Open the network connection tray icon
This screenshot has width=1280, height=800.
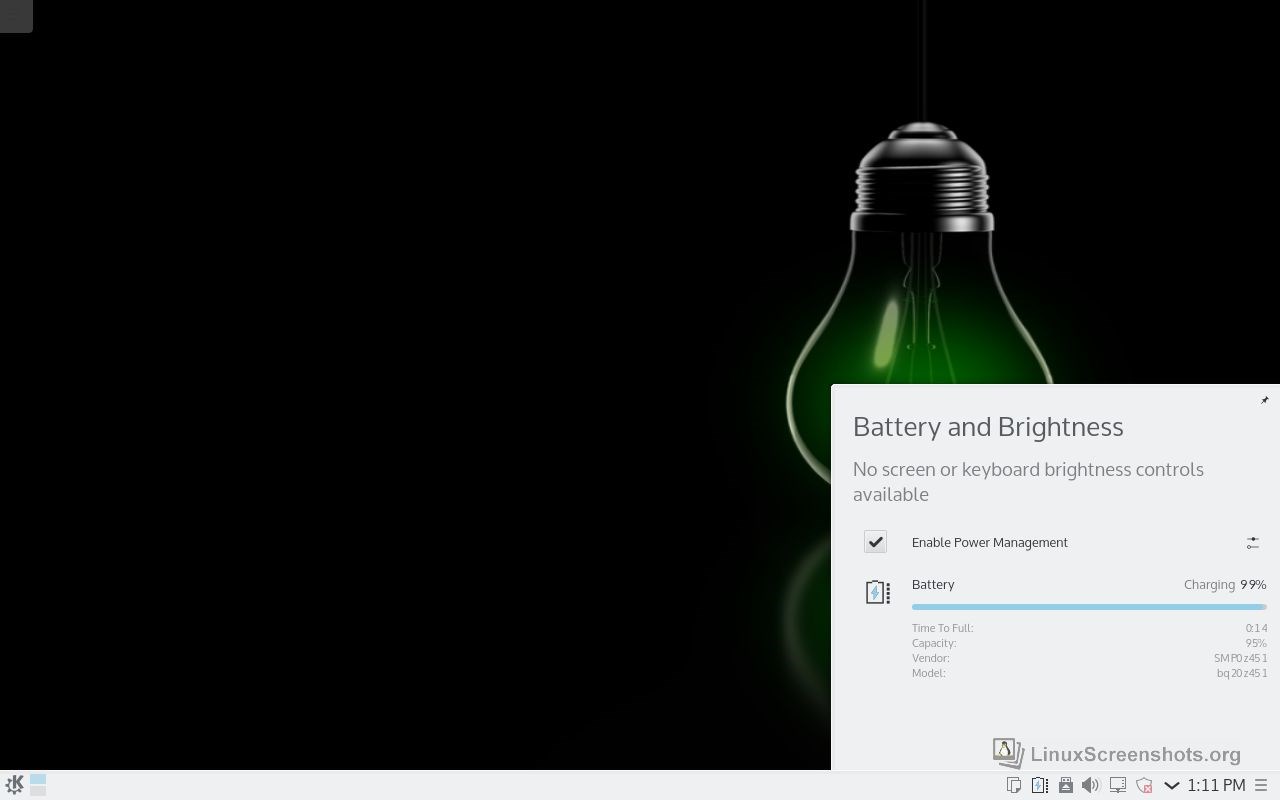1118,785
